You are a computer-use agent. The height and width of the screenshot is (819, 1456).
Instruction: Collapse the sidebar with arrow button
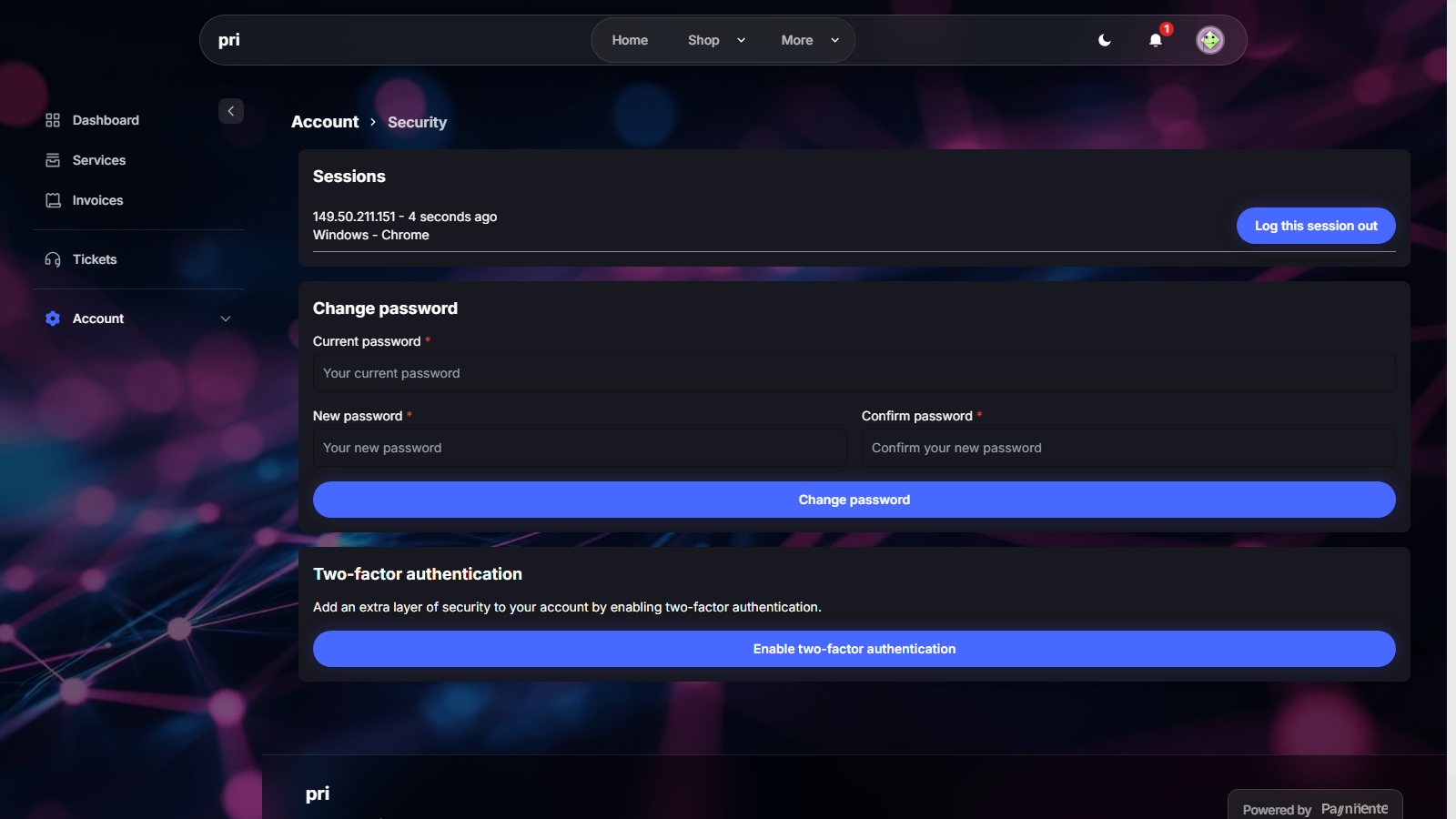point(231,111)
